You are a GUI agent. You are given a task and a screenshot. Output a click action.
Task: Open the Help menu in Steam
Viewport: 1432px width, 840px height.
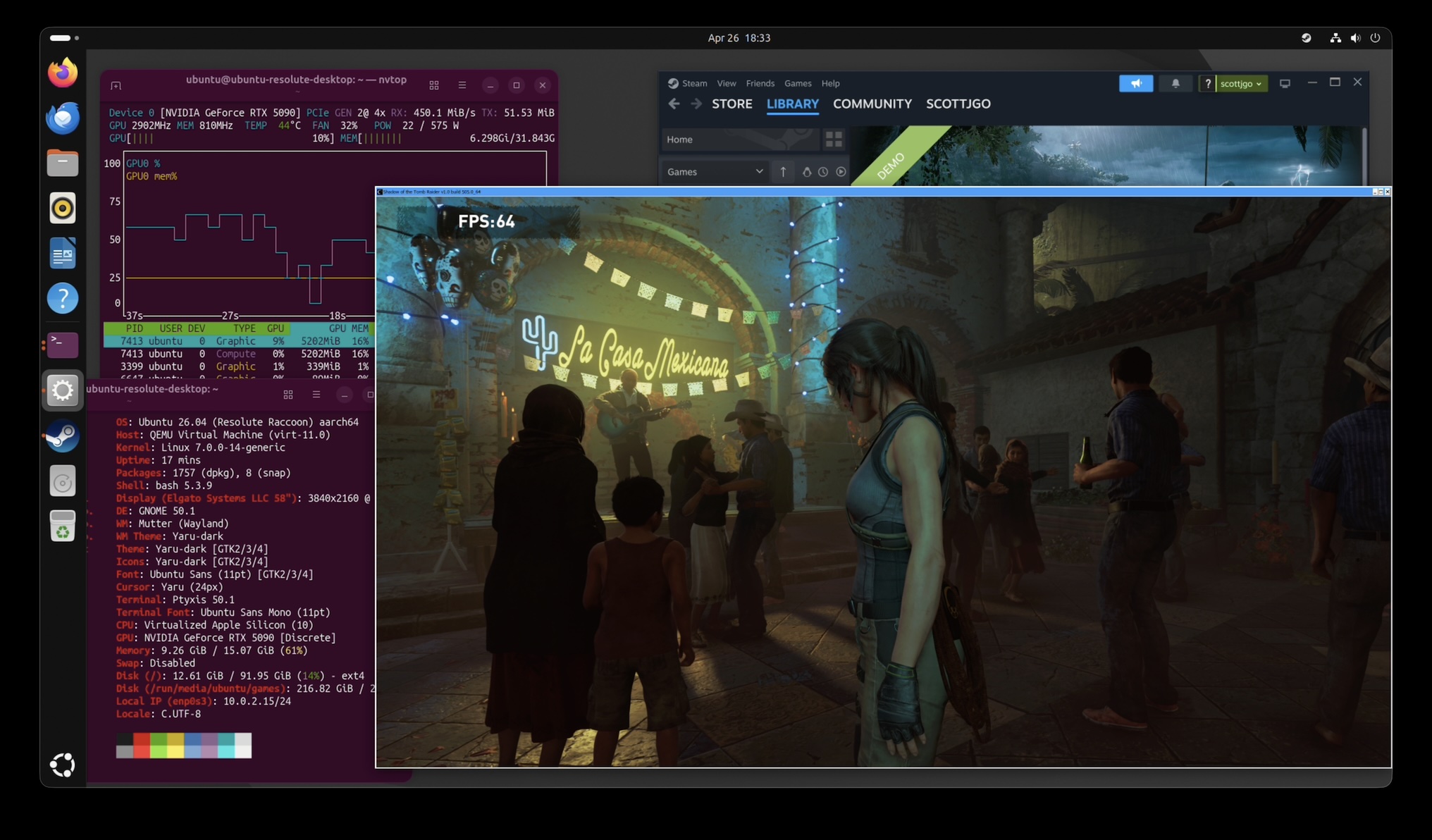tap(830, 83)
